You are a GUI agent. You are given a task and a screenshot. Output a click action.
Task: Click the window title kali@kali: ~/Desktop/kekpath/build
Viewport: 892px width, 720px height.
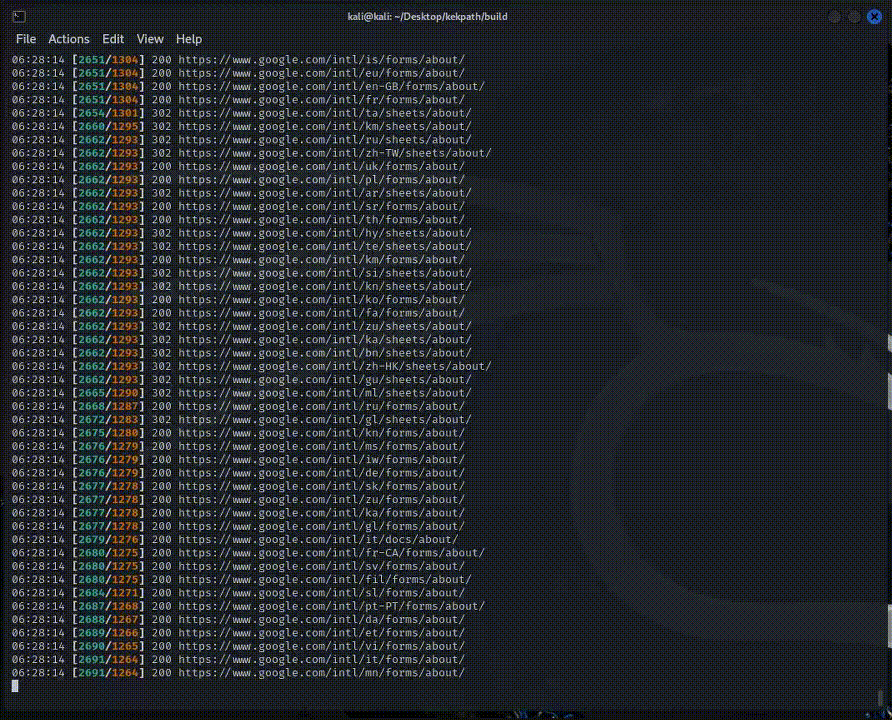427,16
